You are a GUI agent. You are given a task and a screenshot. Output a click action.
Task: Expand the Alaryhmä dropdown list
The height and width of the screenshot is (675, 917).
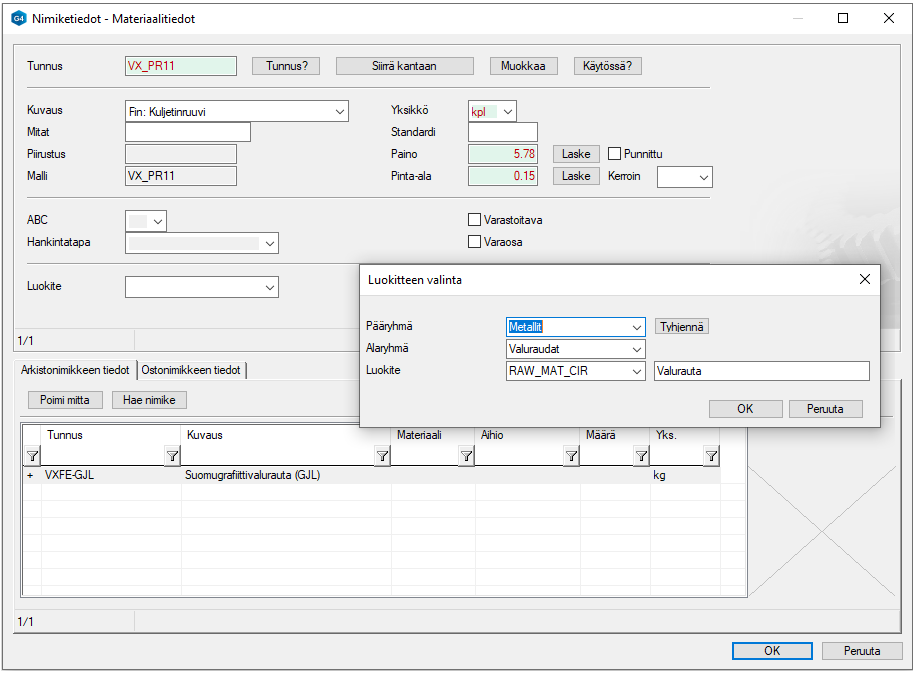pyautogui.click(x=637, y=349)
